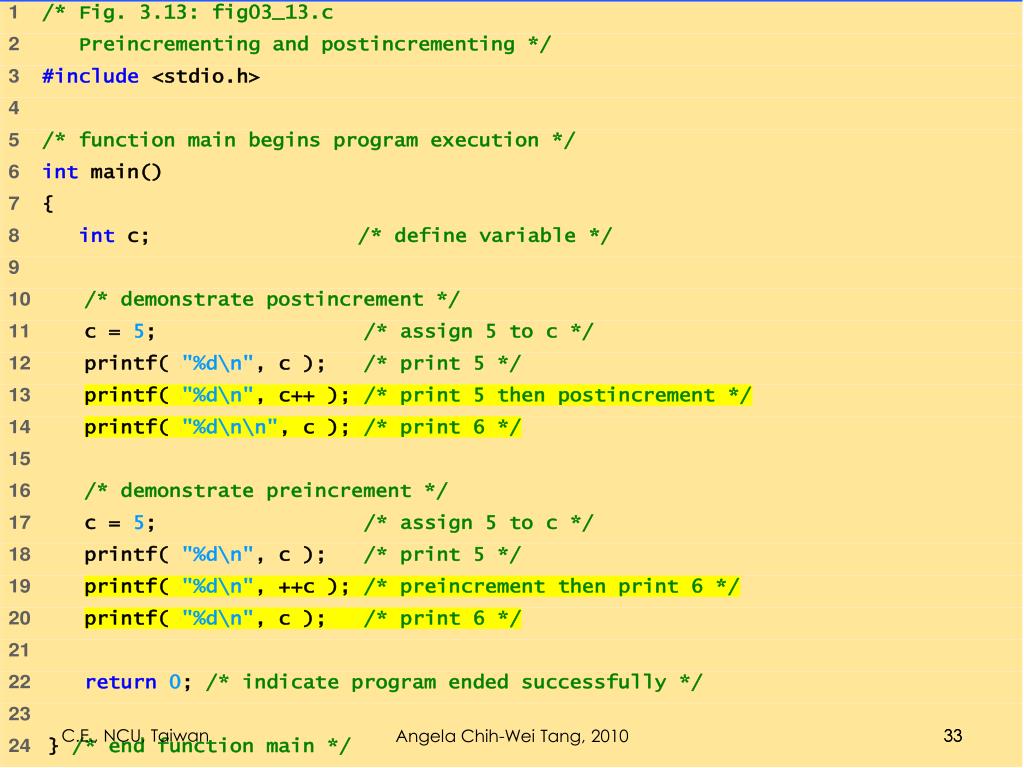Click the highlighted printf with c++
This screenshot has height=768, width=1024.
(x=217, y=395)
